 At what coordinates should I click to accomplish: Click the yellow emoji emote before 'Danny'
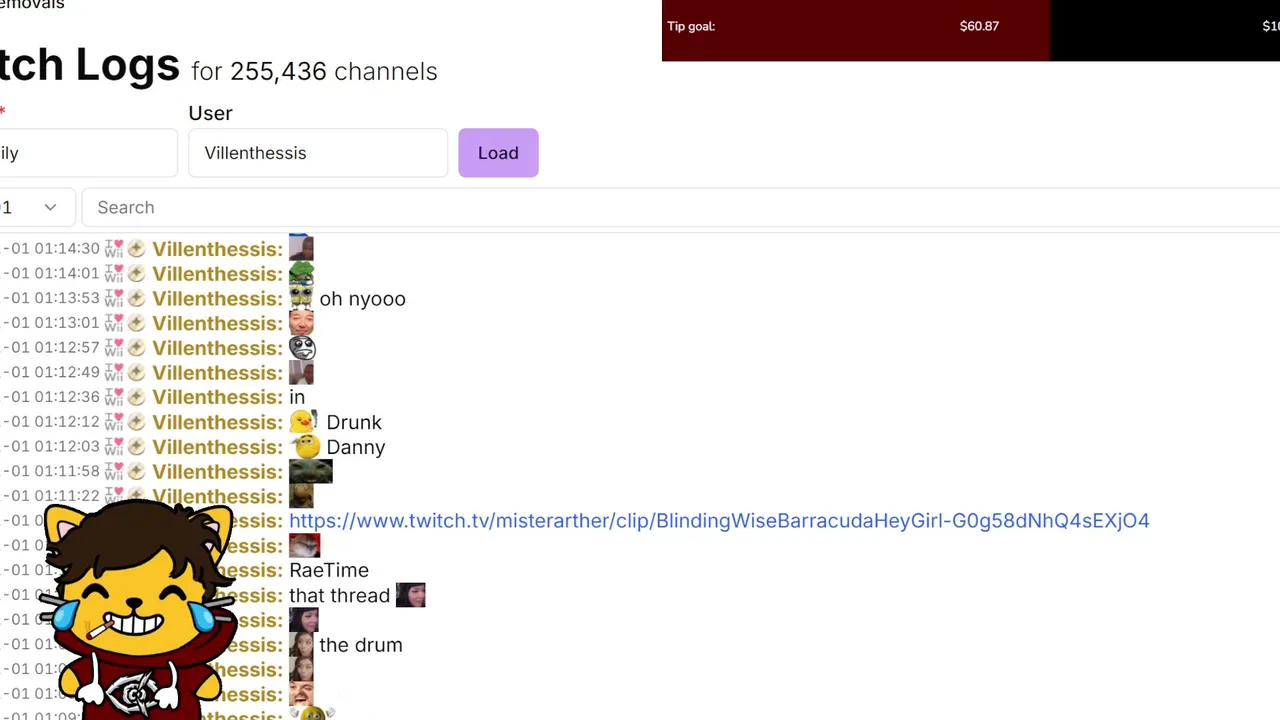coord(305,447)
